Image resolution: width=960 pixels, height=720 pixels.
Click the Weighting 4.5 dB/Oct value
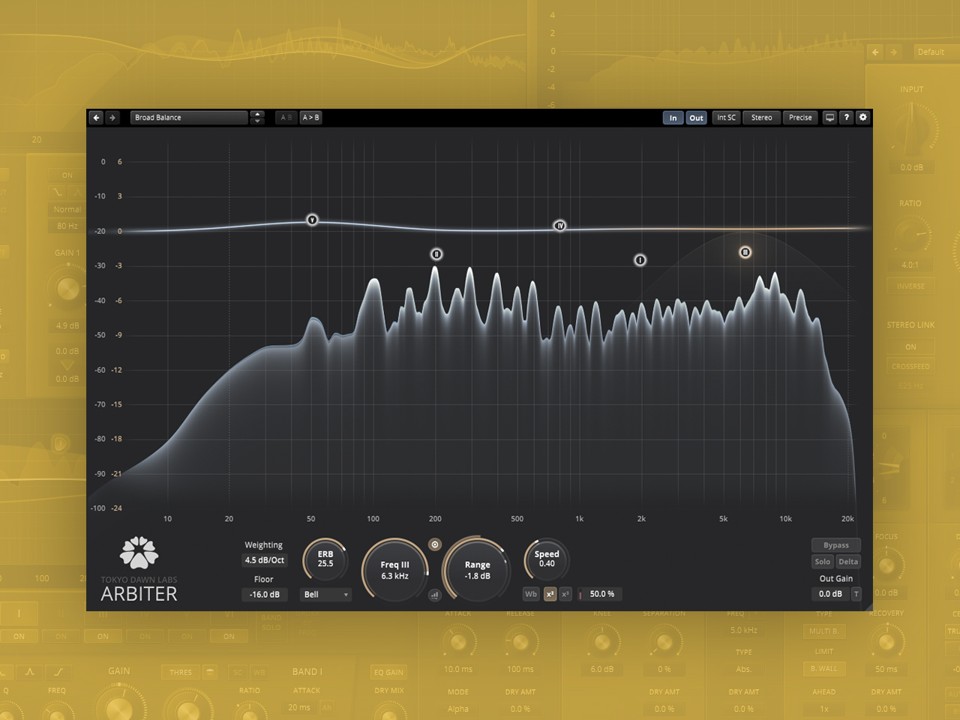[264, 560]
